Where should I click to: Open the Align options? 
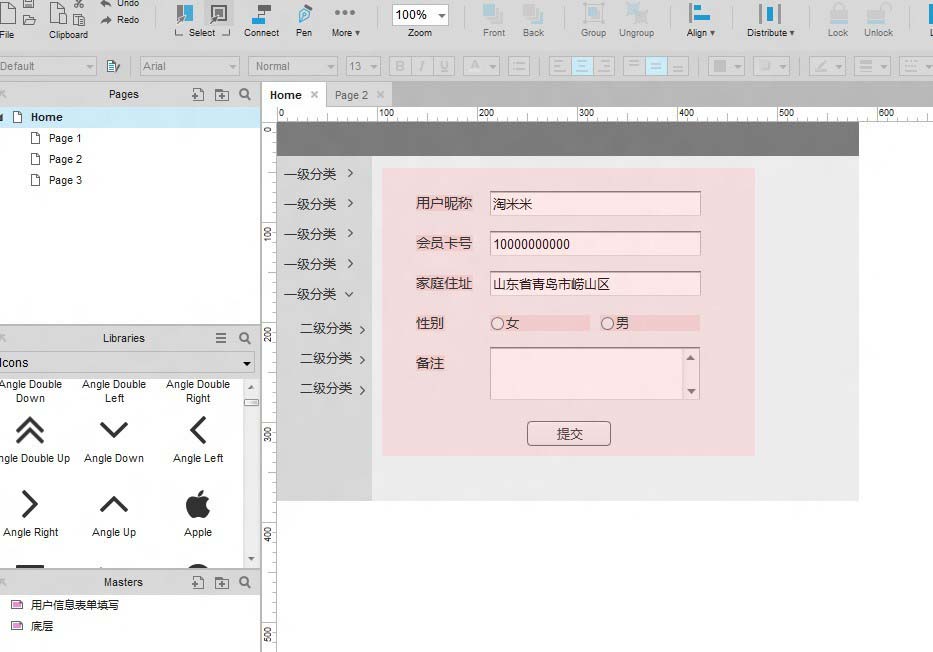click(700, 21)
